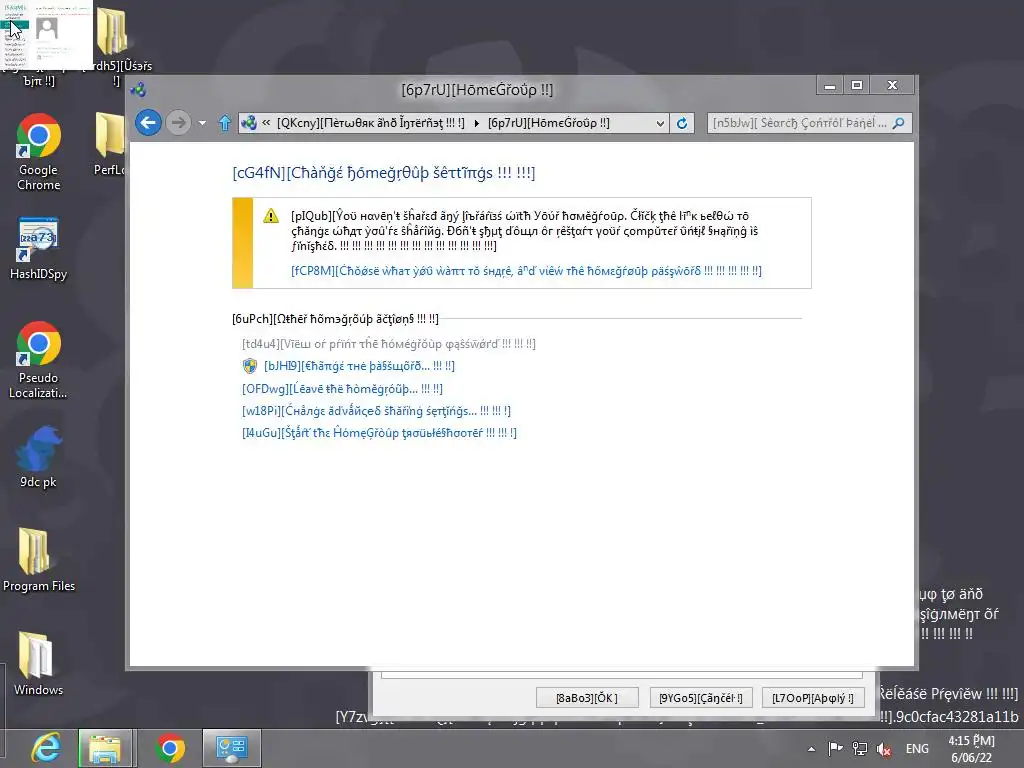Click the warning triangle icon

coord(271,216)
